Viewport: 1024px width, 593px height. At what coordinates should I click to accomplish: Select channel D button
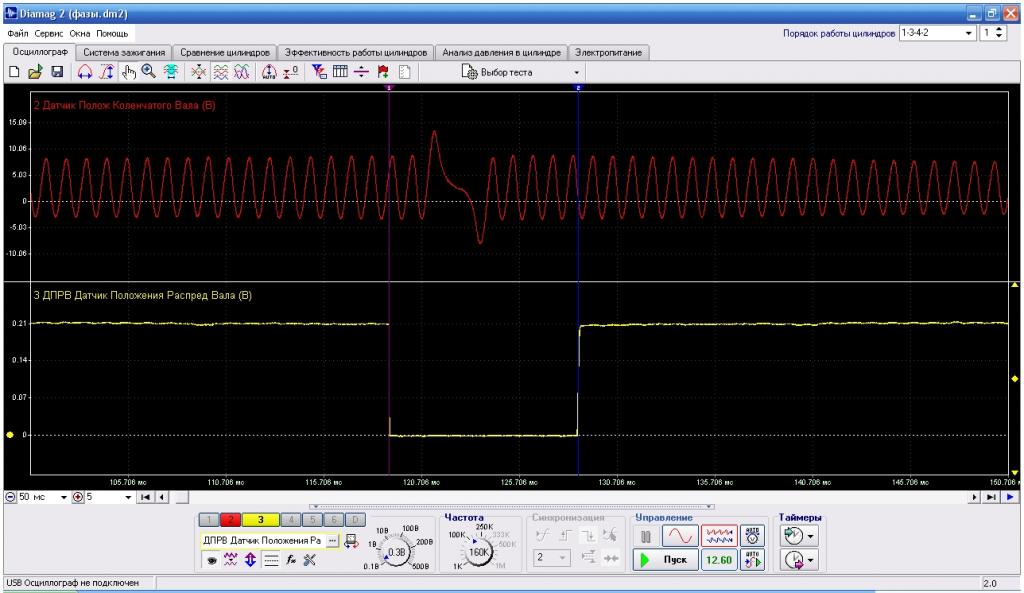(355, 520)
